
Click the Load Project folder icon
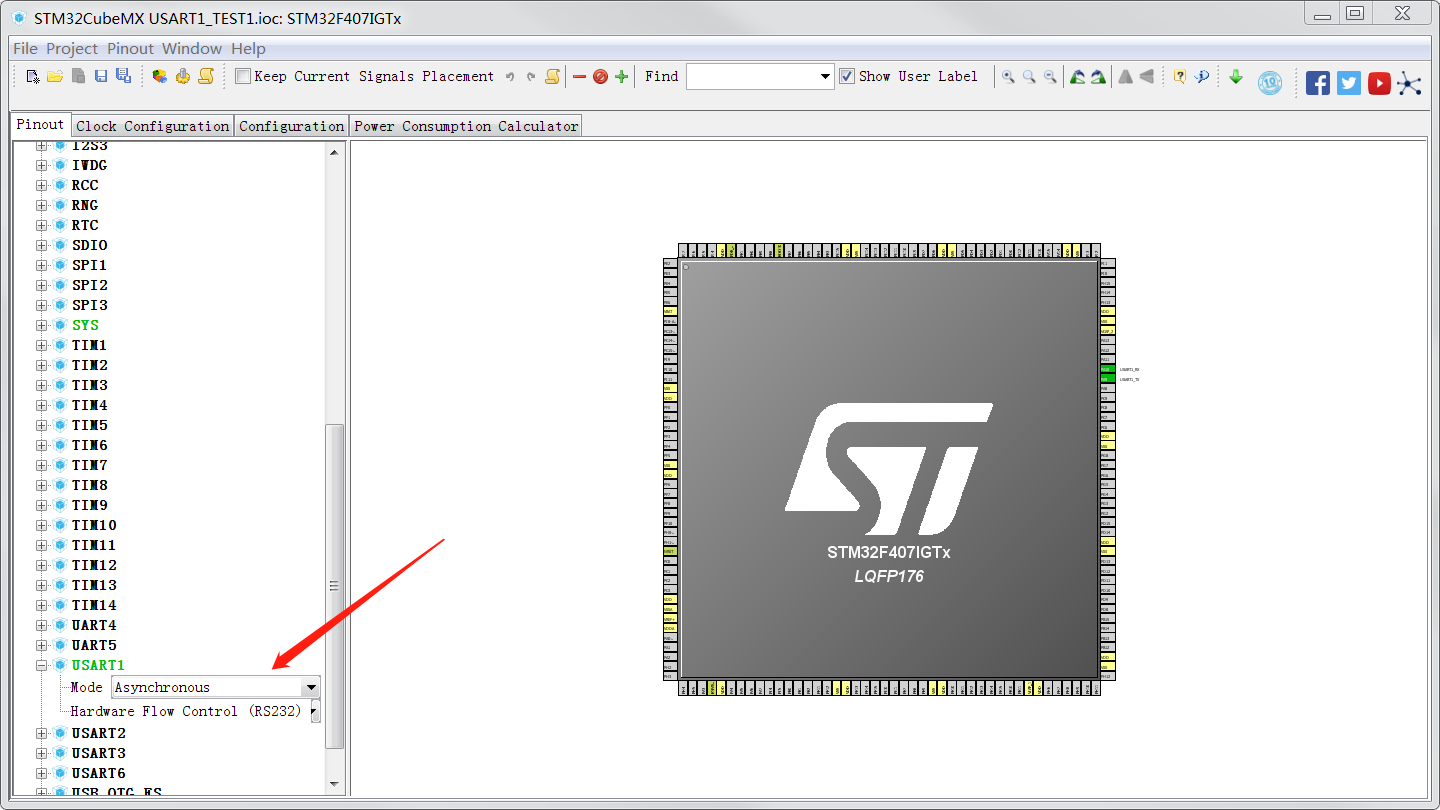point(55,76)
